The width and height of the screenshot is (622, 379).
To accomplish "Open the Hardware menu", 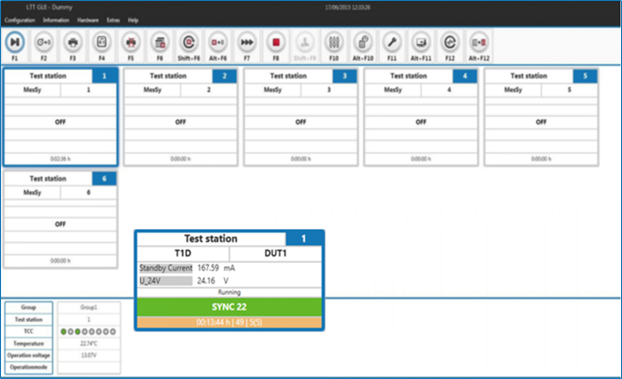I will click(88, 20).
